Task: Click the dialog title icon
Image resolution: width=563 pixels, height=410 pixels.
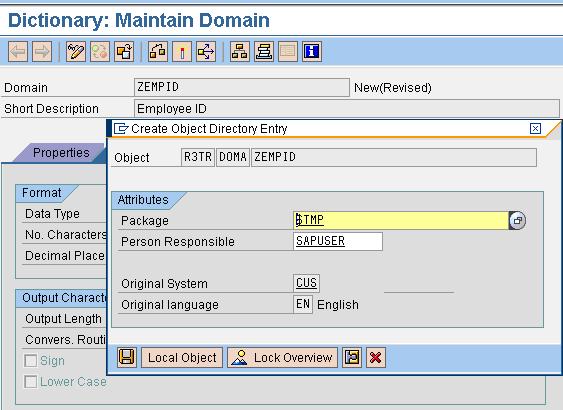Action: [121, 129]
